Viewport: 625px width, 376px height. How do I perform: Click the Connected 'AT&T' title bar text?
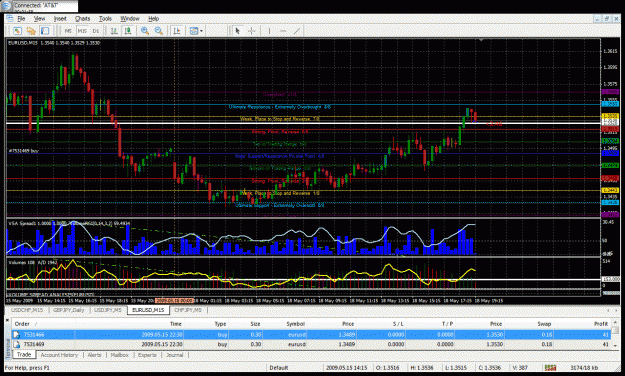pos(36,6)
